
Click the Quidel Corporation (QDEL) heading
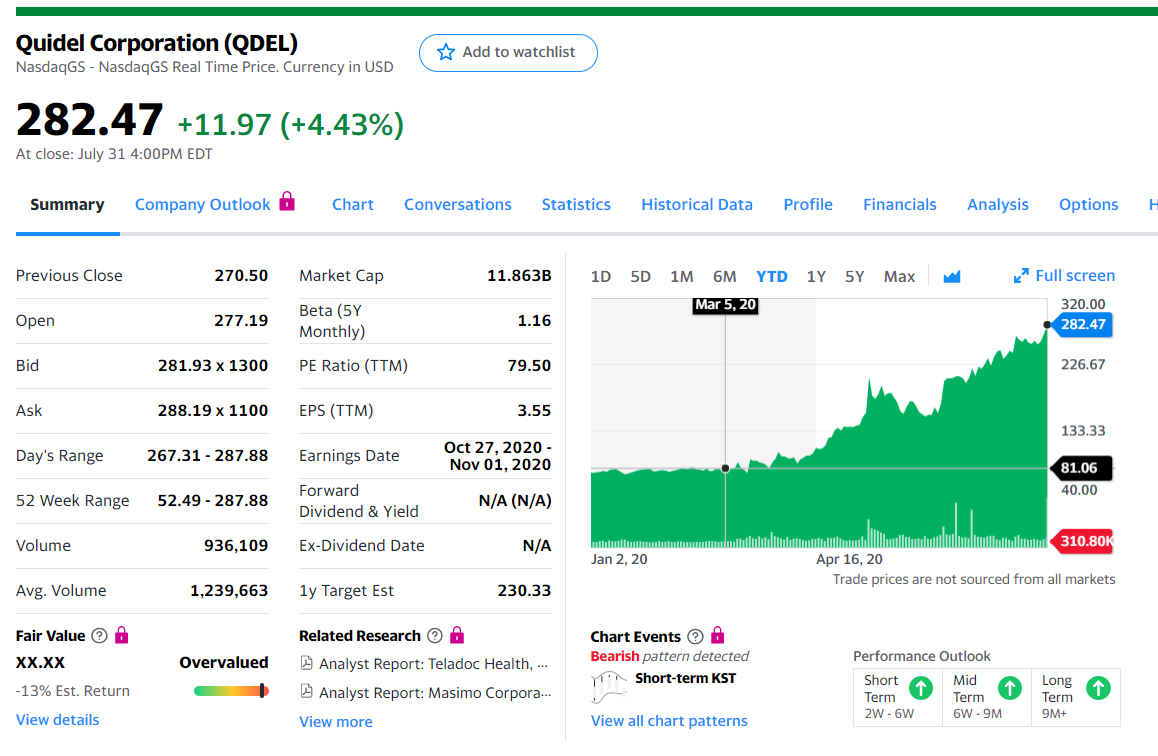[x=157, y=43]
